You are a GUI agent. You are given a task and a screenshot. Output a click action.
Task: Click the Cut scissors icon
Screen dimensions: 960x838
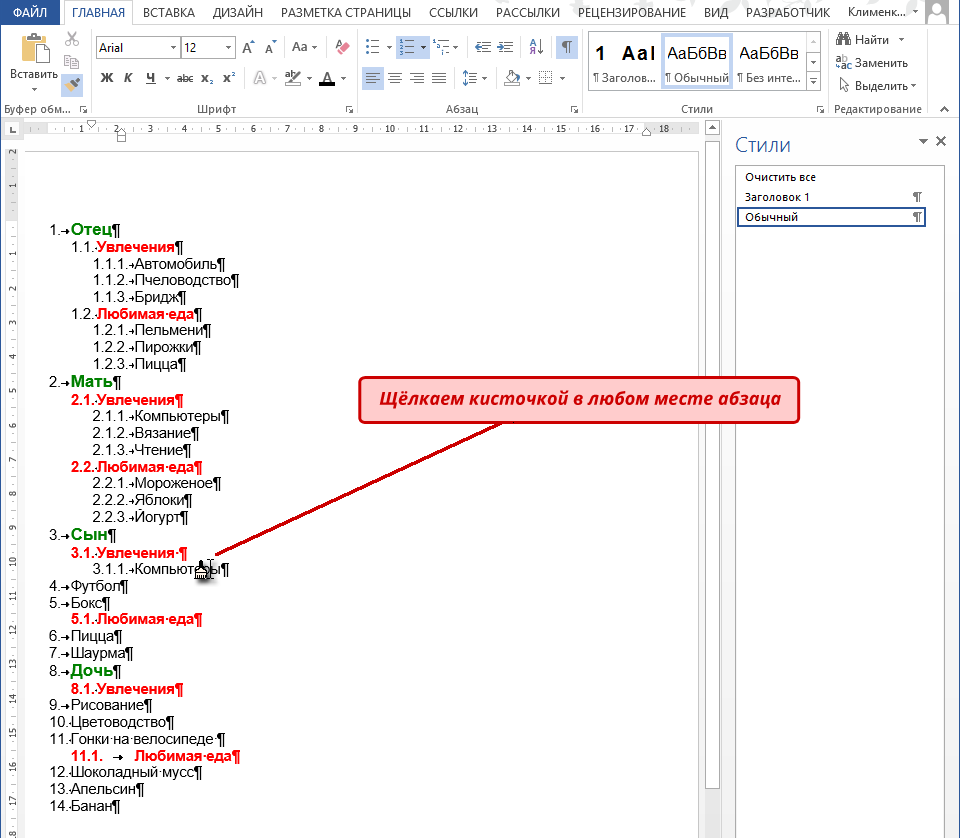72,40
